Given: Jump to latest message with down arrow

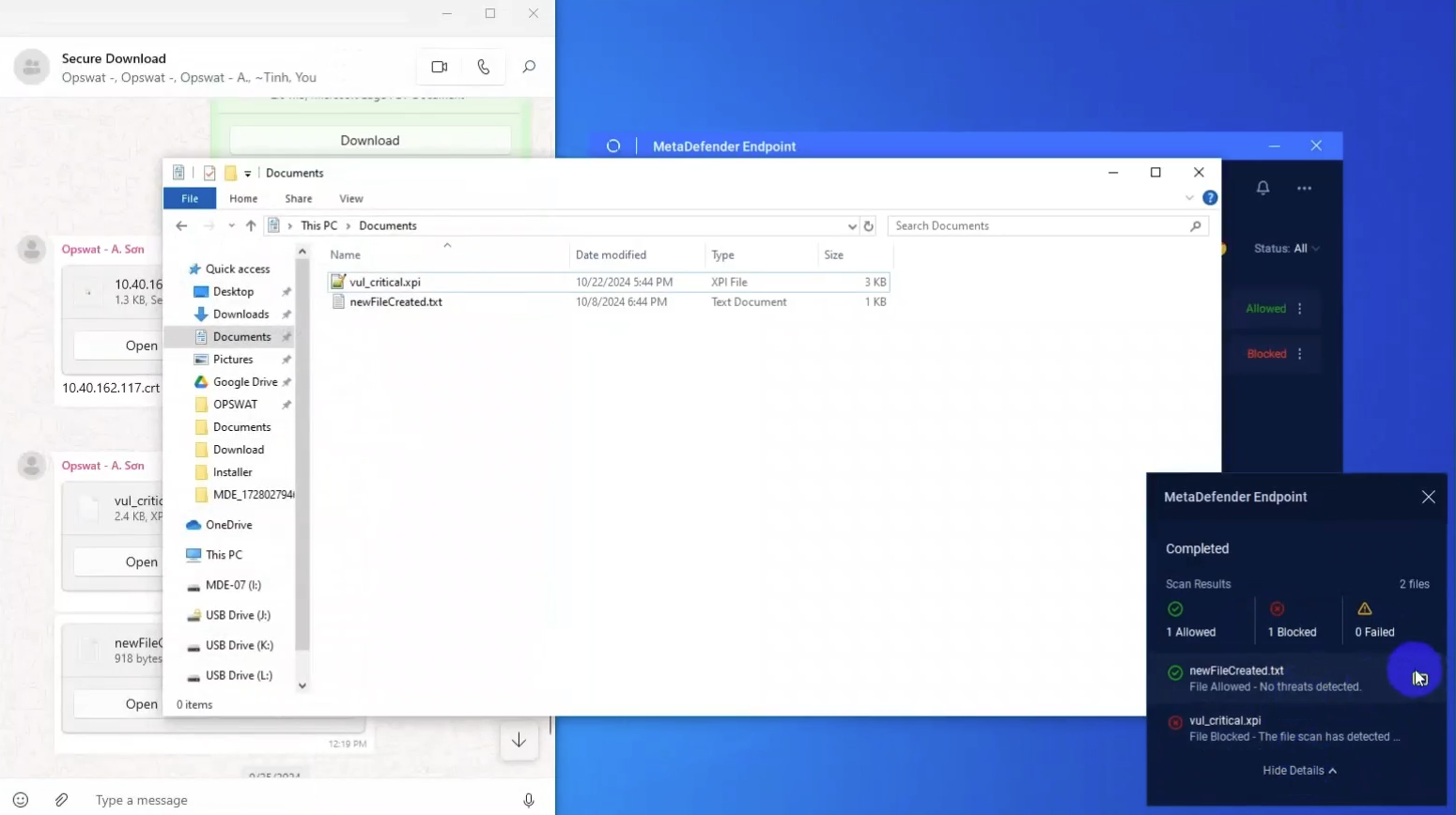Looking at the screenshot, I should pyautogui.click(x=519, y=741).
